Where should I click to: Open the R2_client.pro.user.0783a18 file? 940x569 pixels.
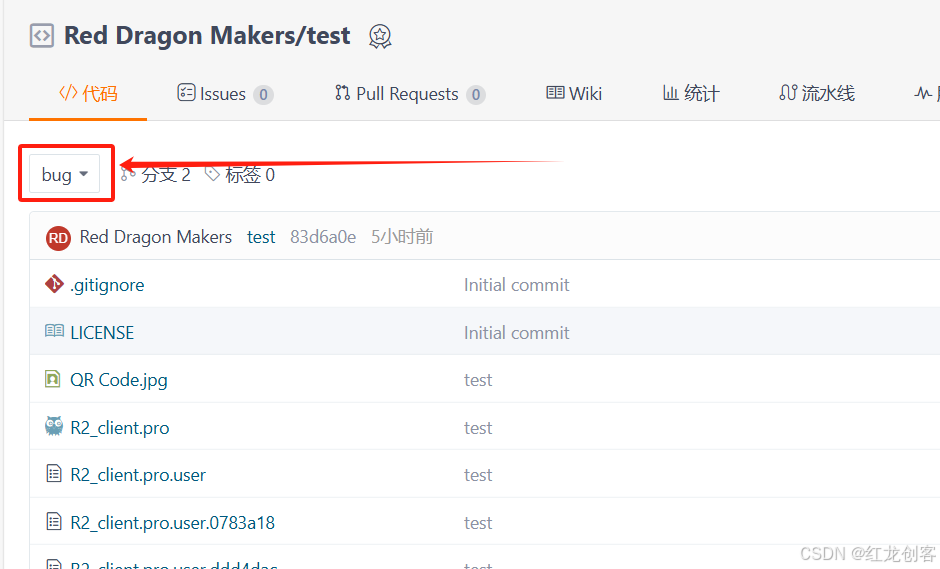pos(173,523)
